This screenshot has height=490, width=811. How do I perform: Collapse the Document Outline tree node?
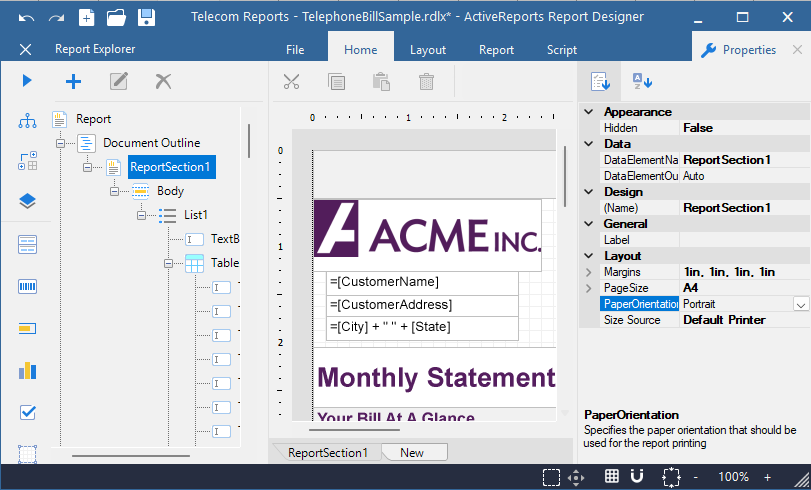pos(61,143)
